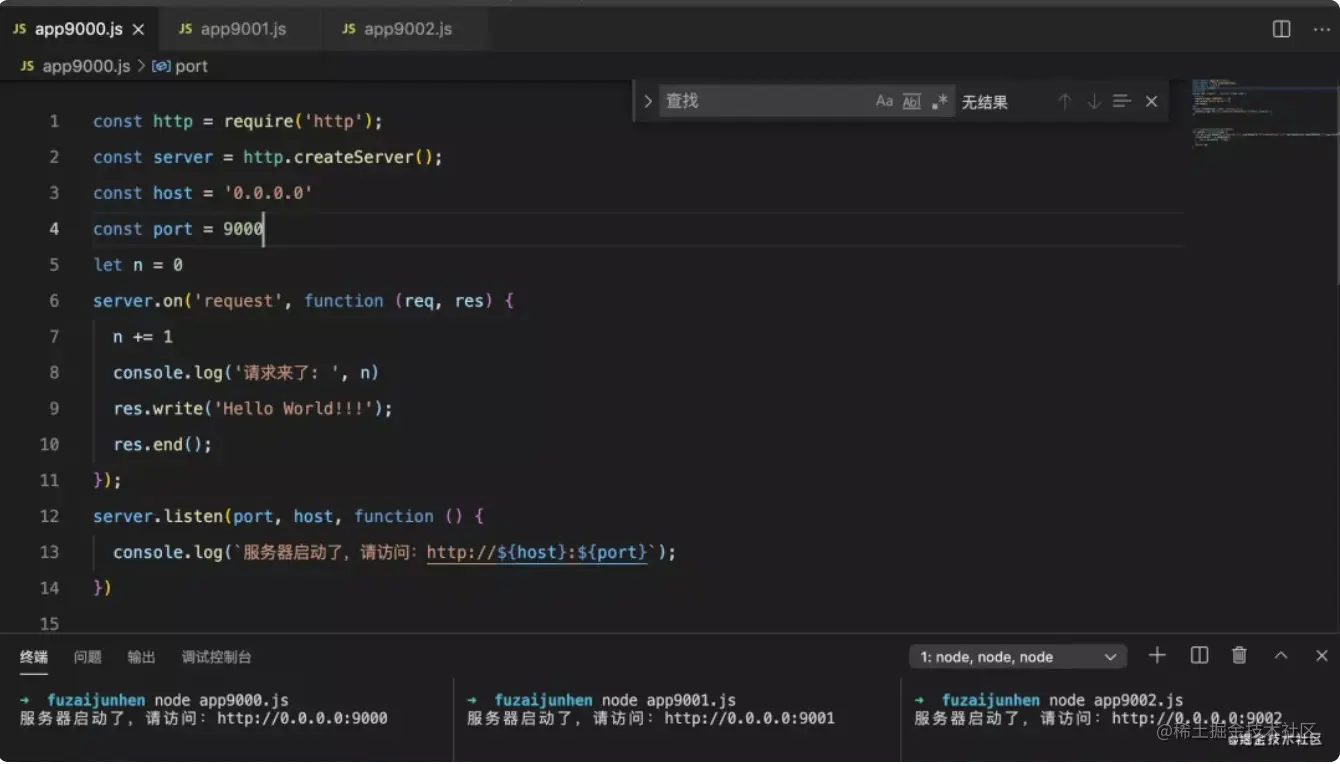Image resolution: width=1340 pixels, height=764 pixels.
Task: Open the 输出 panel tab
Action: (142, 657)
